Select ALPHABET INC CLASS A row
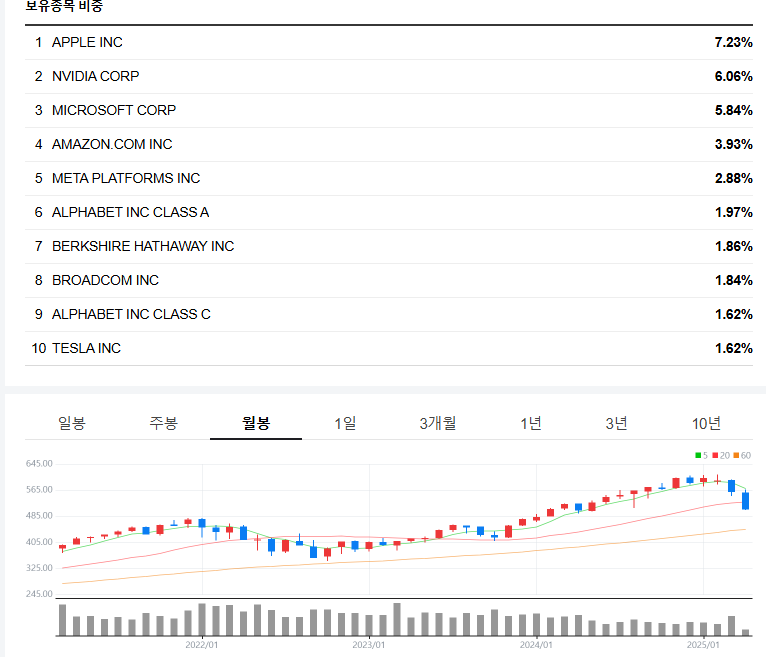The image size is (766, 657). [389, 212]
